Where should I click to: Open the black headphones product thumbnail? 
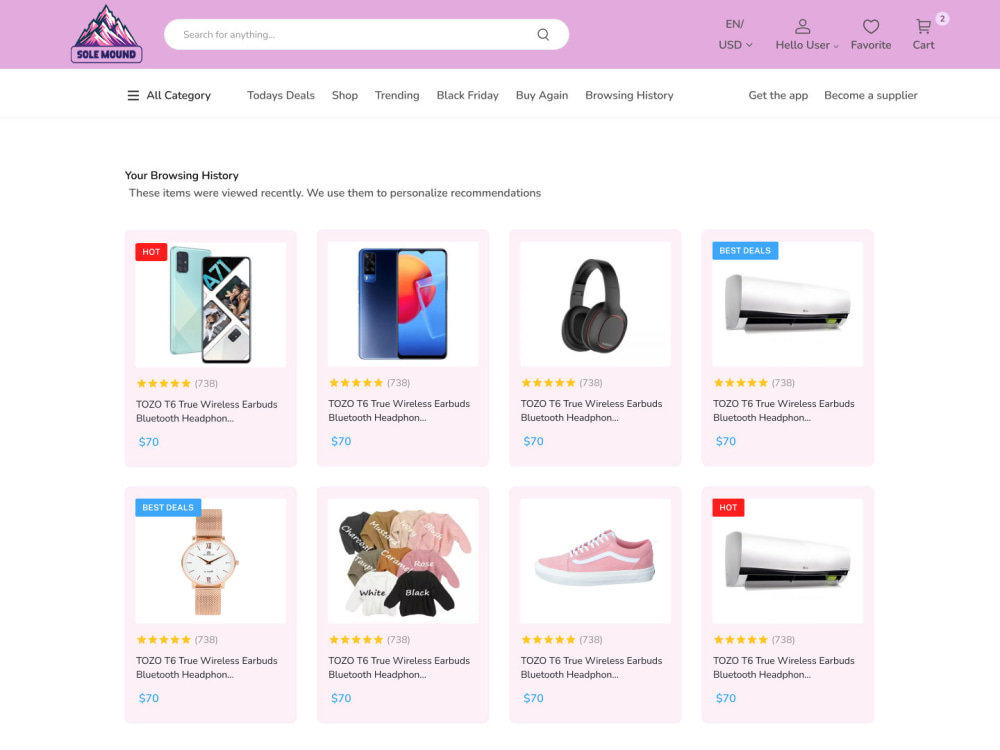pyautogui.click(x=595, y=304)
